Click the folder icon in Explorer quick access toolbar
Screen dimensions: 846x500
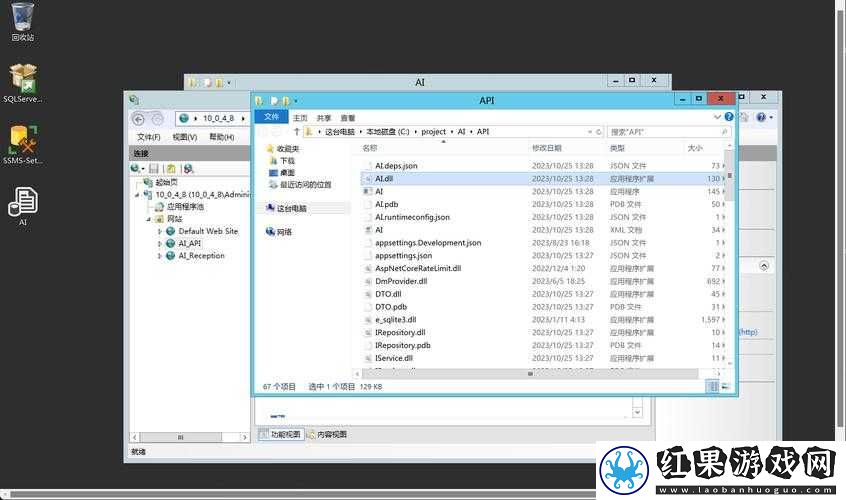[285, 101]
